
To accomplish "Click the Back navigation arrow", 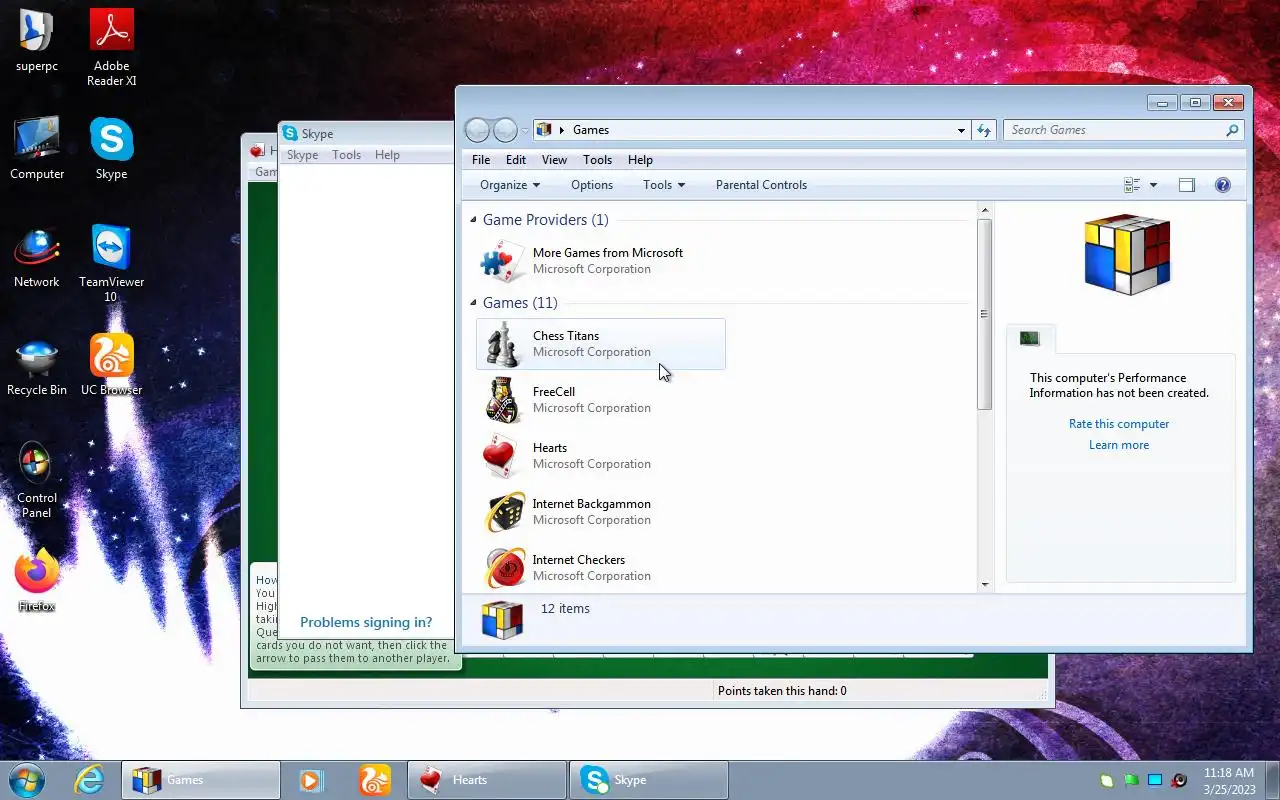I will 478,130.
